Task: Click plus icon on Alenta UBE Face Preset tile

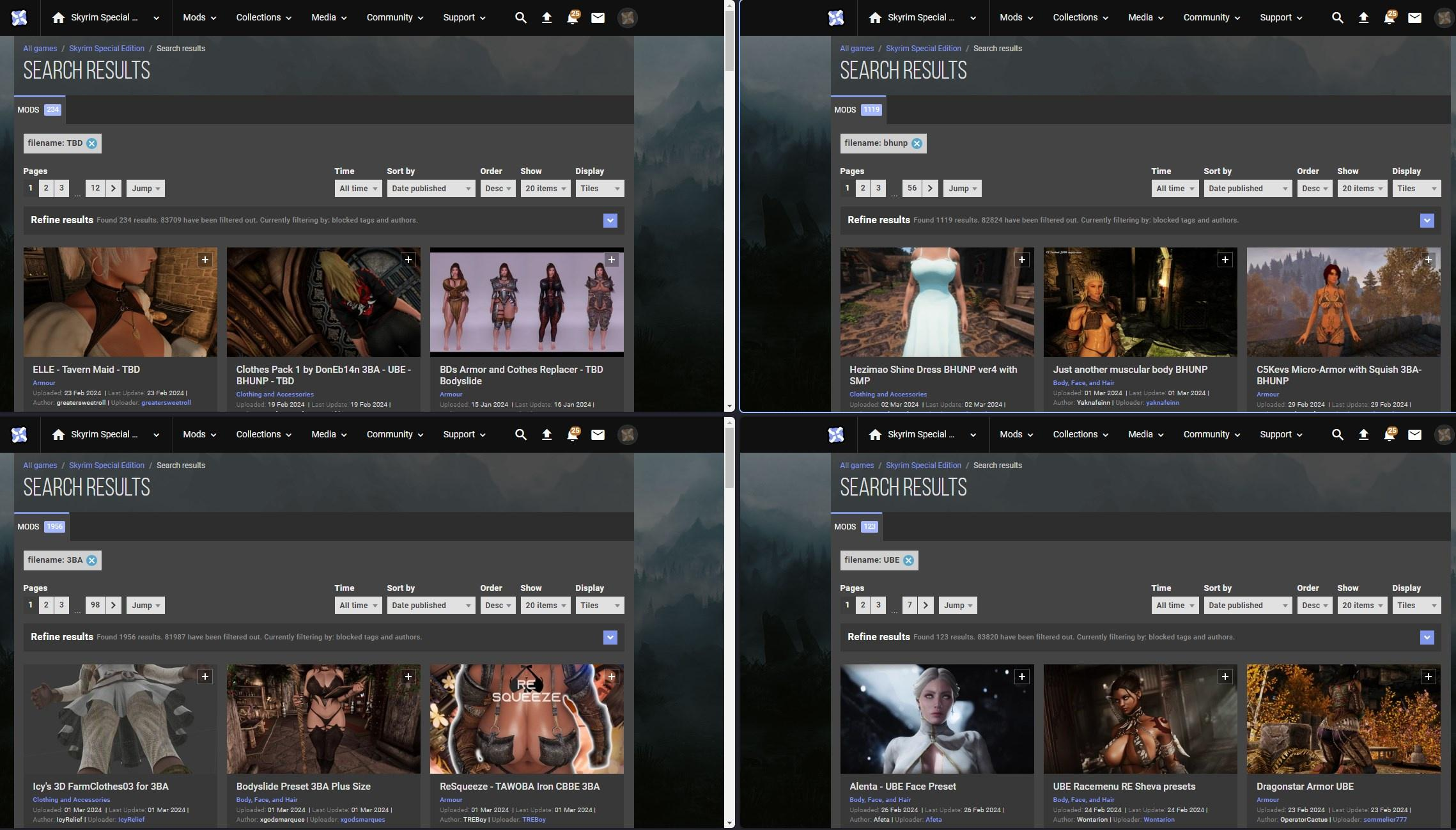Action: coord(1021,677)
